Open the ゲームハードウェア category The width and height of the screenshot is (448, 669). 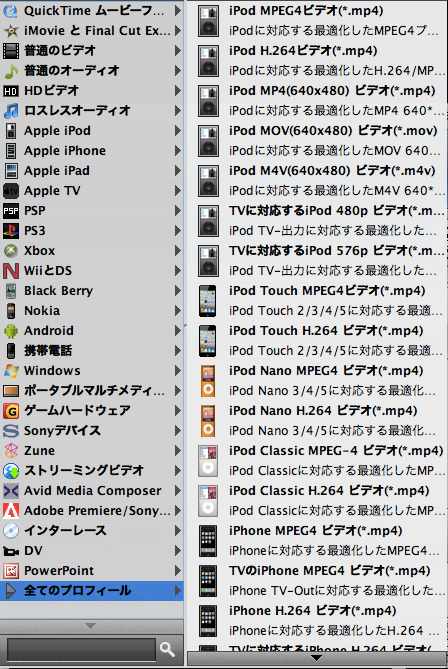(x=92, y=411)
